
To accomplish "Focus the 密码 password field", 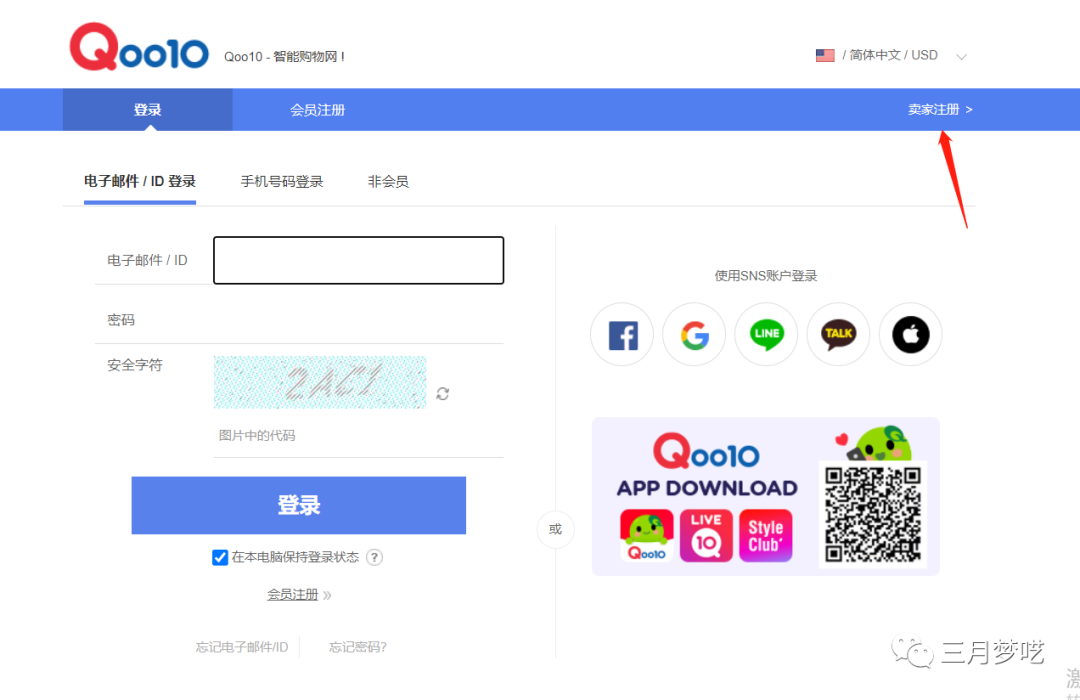I will click(358, 320).
